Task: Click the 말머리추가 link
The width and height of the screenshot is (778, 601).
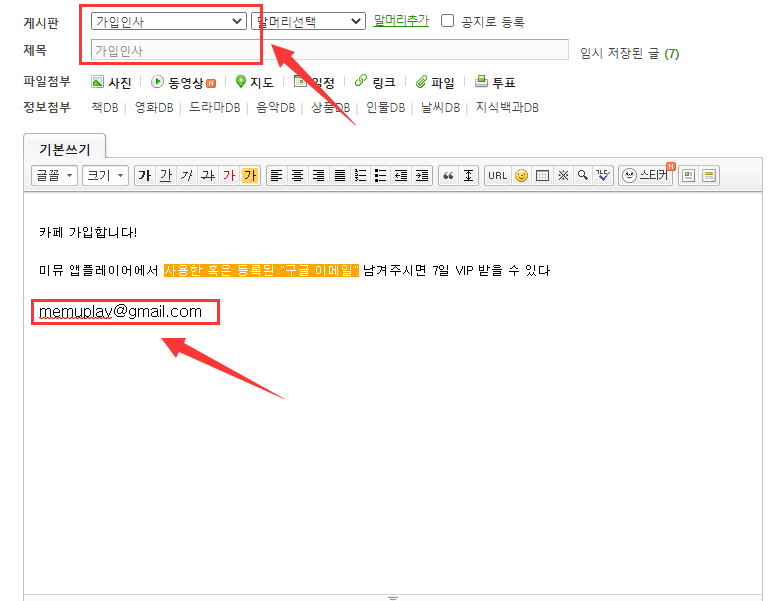Action: (x=401, y=21)
